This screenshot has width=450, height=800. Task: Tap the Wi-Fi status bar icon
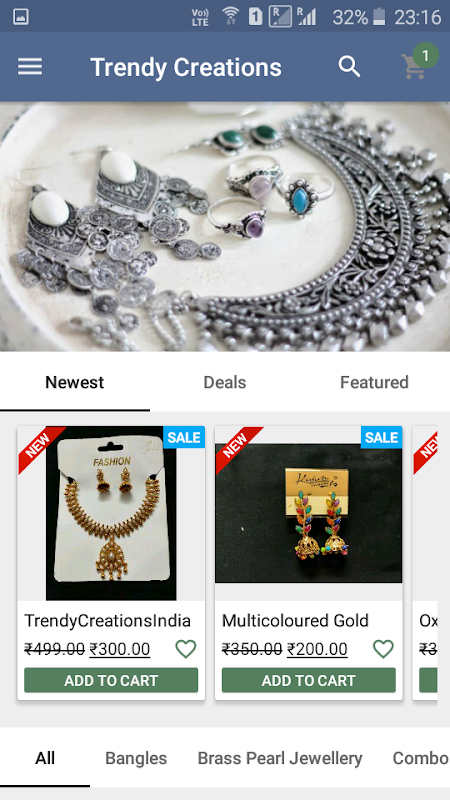[231, 16]
